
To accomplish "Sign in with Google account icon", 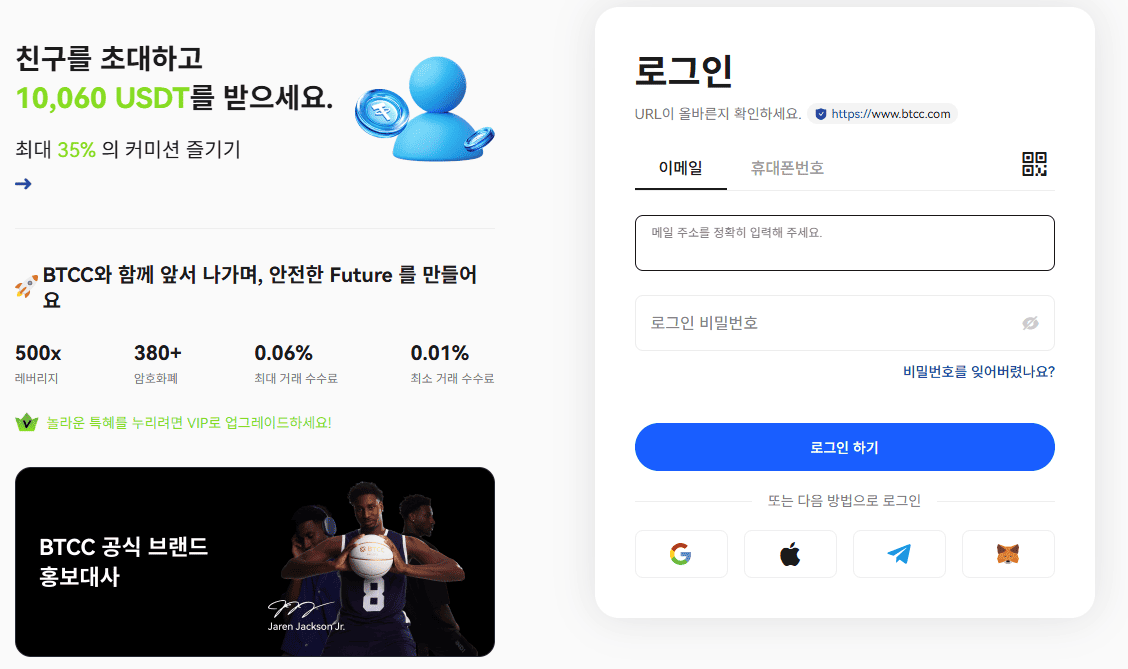I will (x=681, y=553).
